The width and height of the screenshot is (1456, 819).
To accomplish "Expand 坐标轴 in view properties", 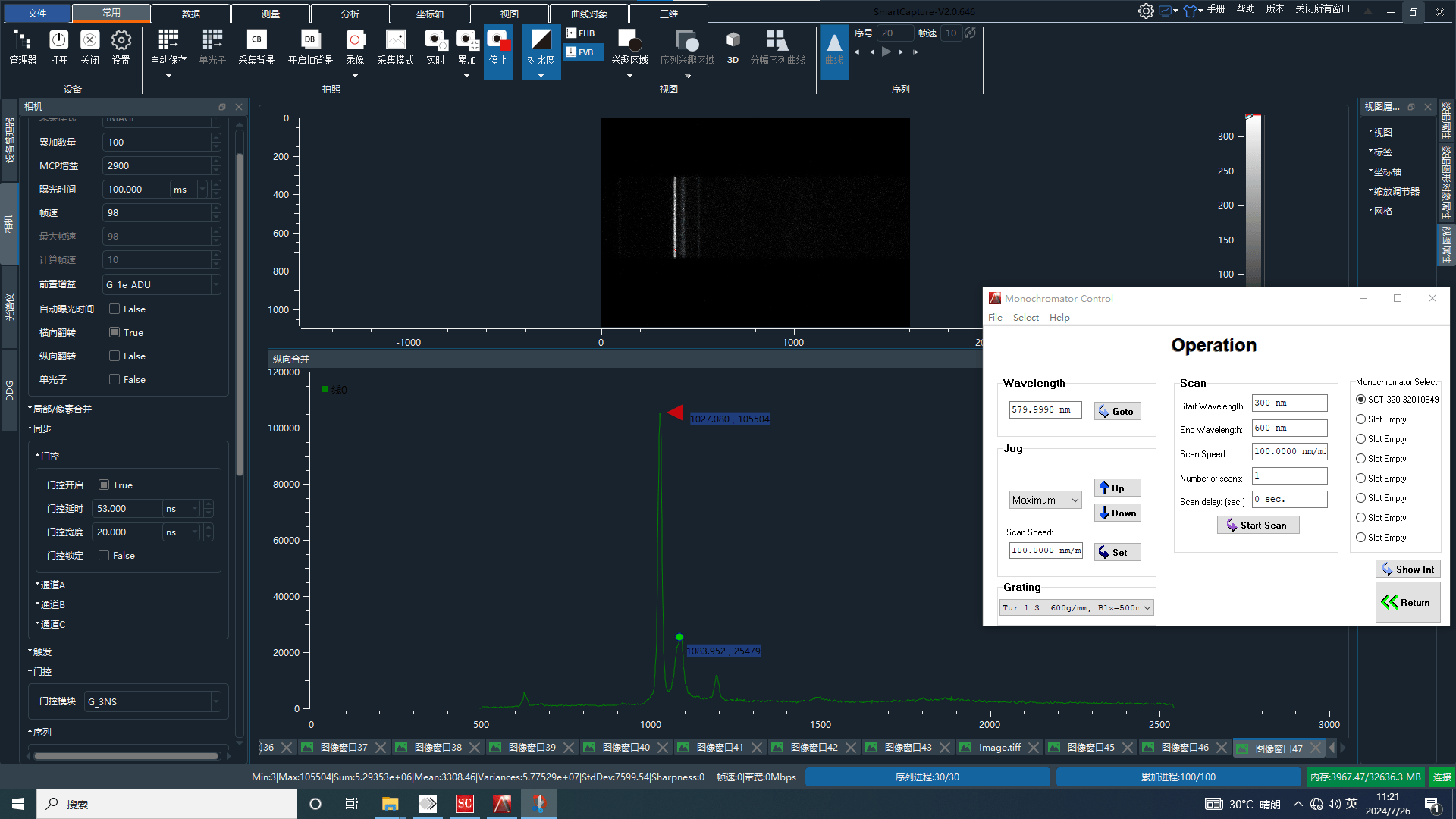I will tap(1385, 172).
